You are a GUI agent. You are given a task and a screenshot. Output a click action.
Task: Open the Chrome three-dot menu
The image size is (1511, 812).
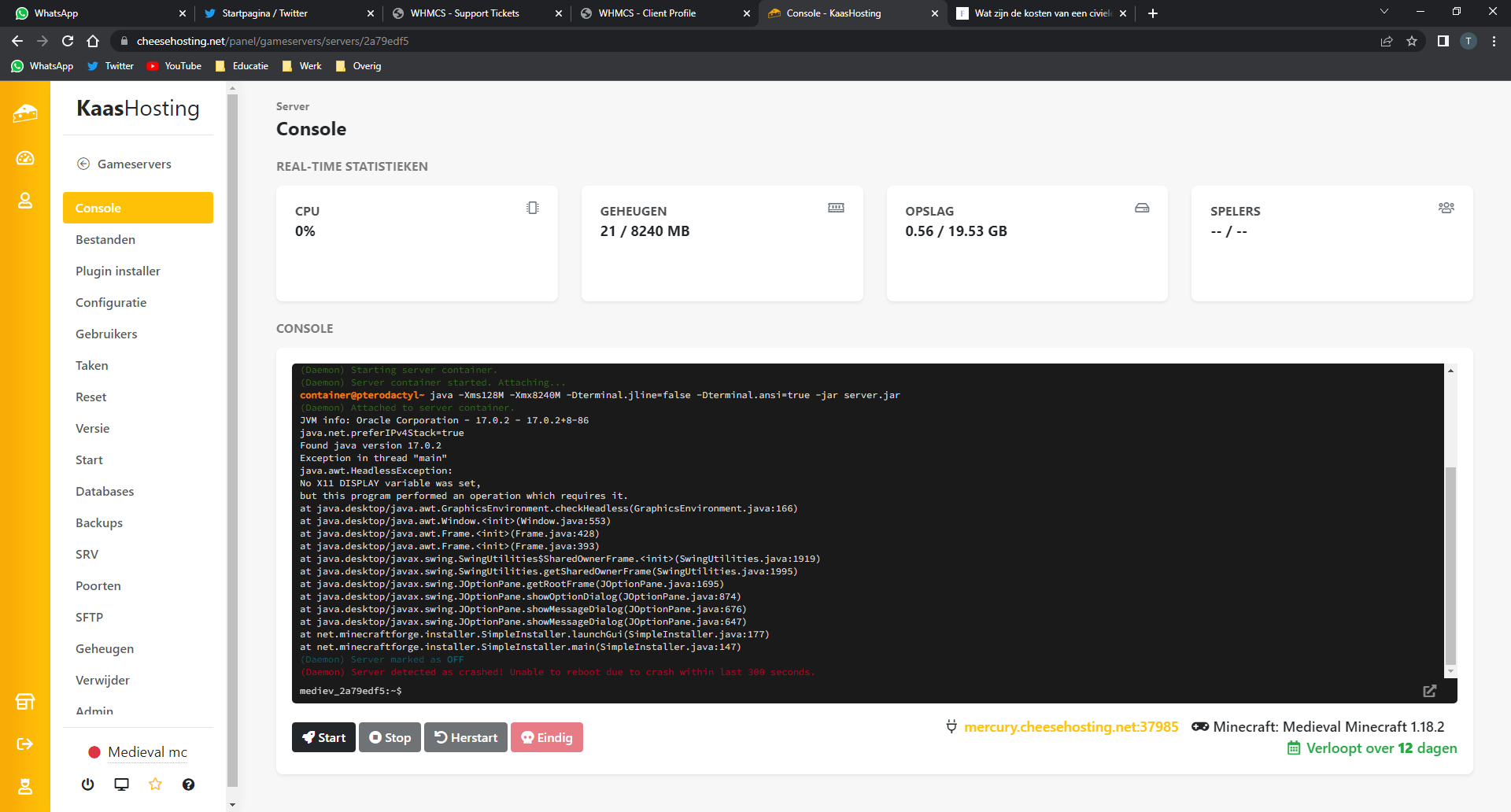click(x=1494, y=41)
